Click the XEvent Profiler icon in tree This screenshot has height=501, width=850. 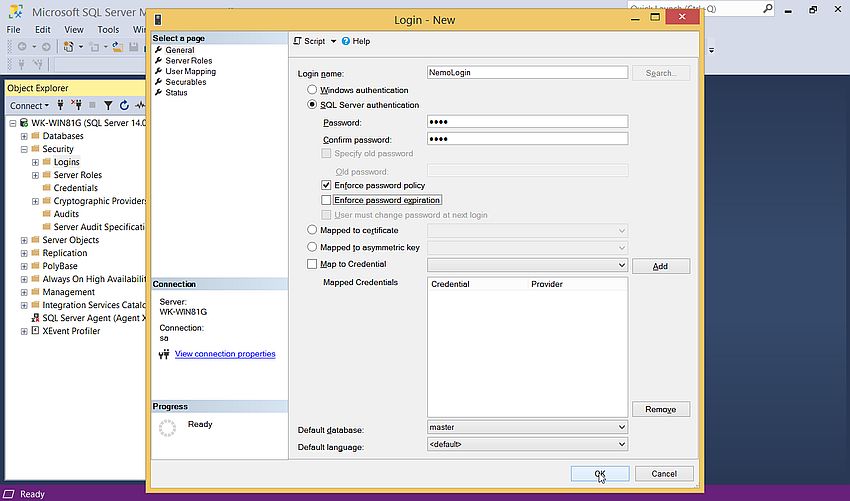[x=36, y=331]
